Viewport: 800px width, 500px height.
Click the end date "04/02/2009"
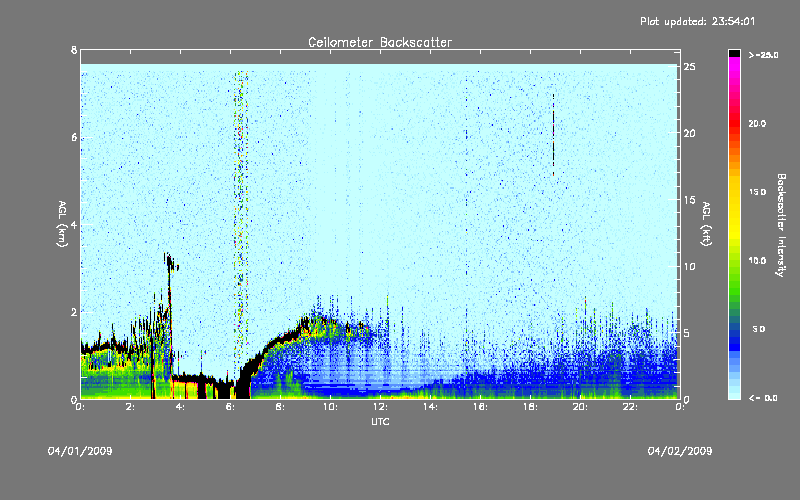coord(680,451)
